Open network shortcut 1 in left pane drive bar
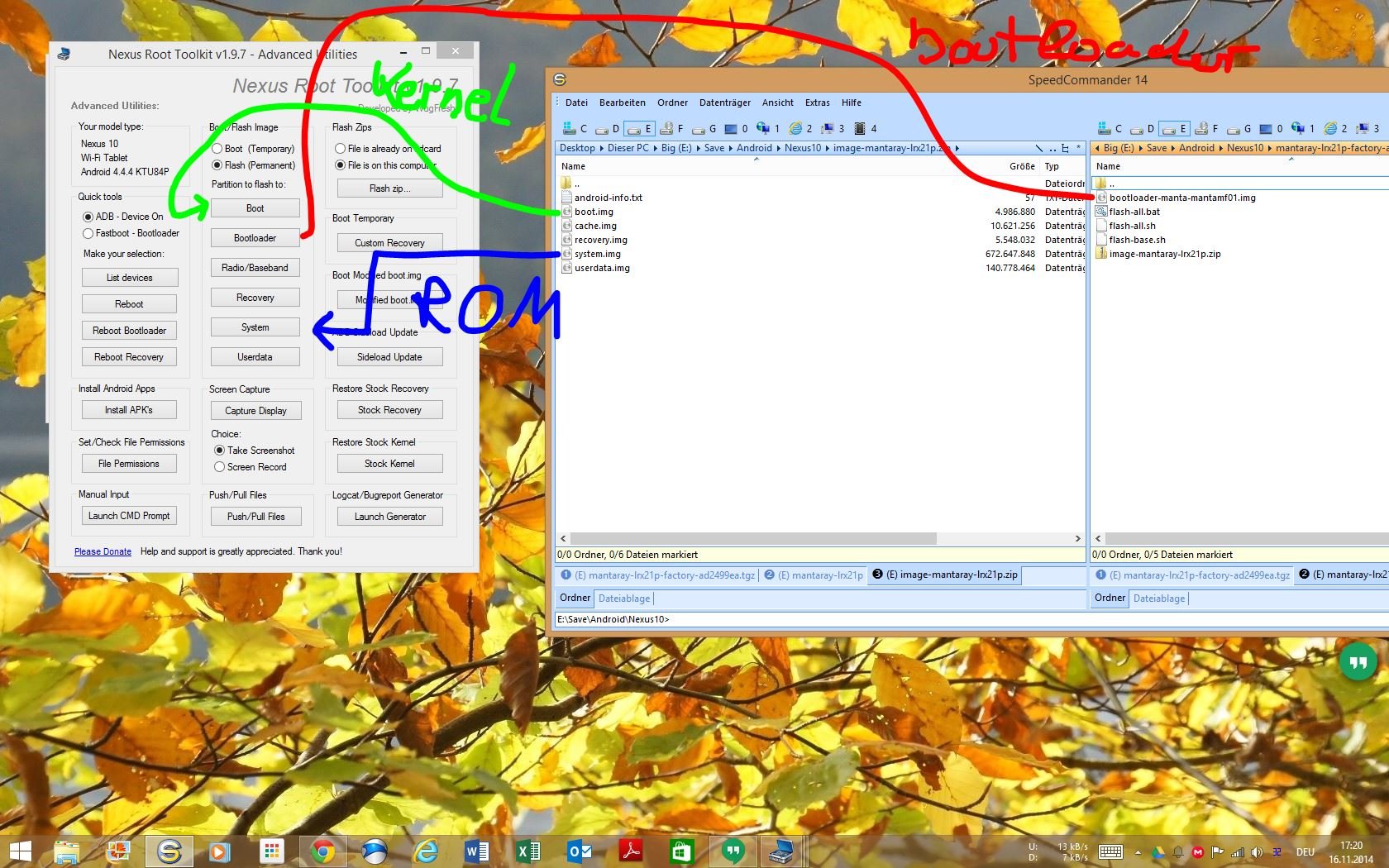The width and height of the screenshot is (1389, 868). [768, 129]
